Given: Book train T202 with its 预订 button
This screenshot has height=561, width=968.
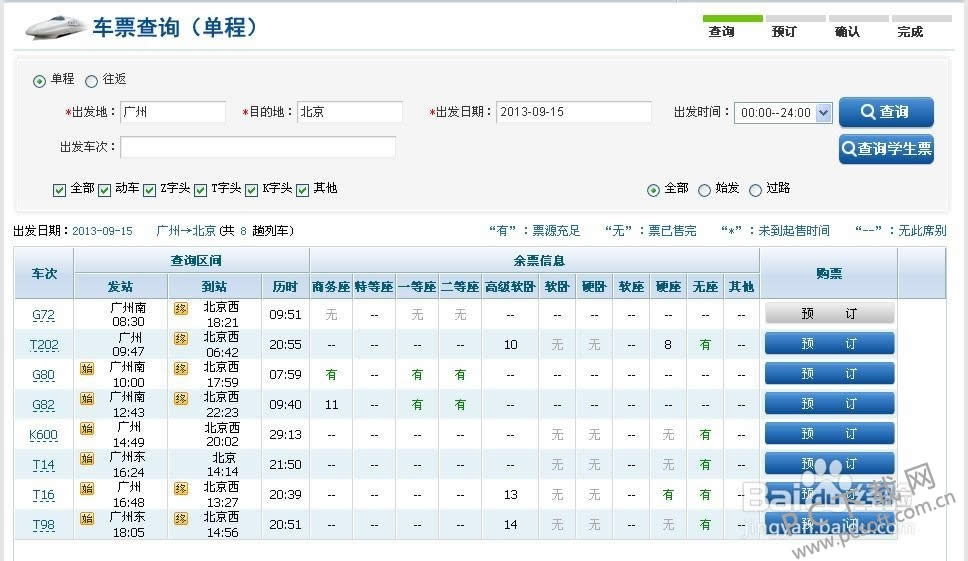Looking at the screenshot, I should [x=829, y=344].
